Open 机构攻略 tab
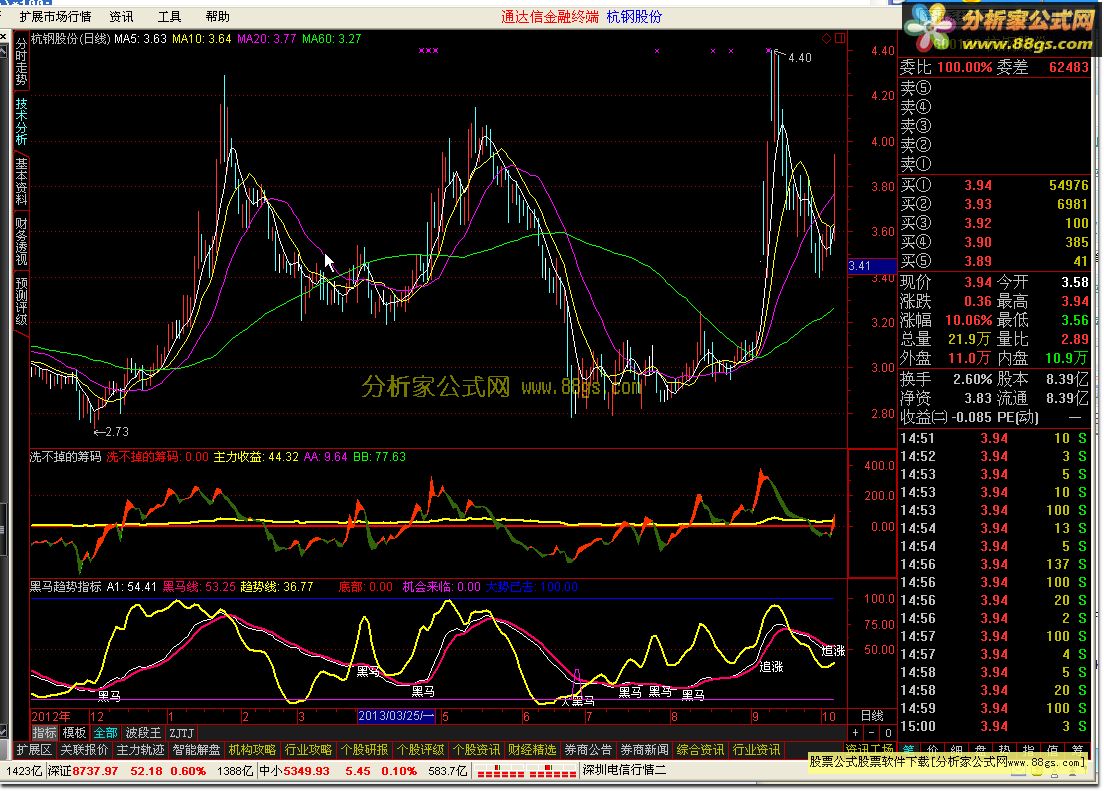 253,750
